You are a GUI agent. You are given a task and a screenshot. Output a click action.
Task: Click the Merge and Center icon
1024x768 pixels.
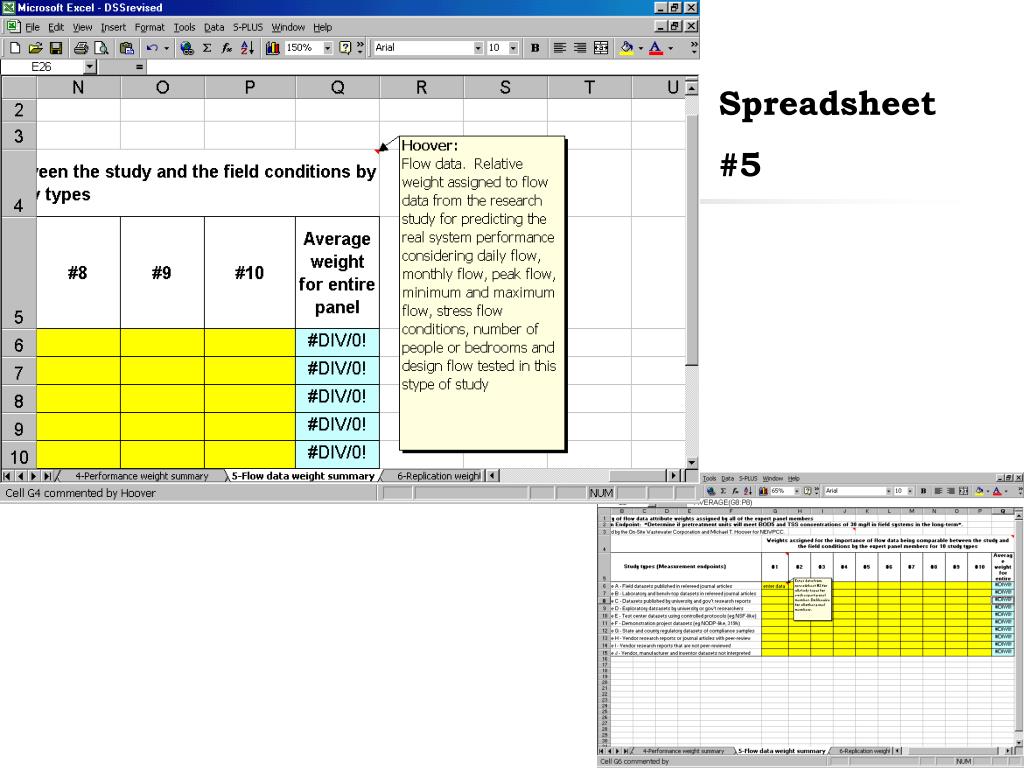point(601,48)
